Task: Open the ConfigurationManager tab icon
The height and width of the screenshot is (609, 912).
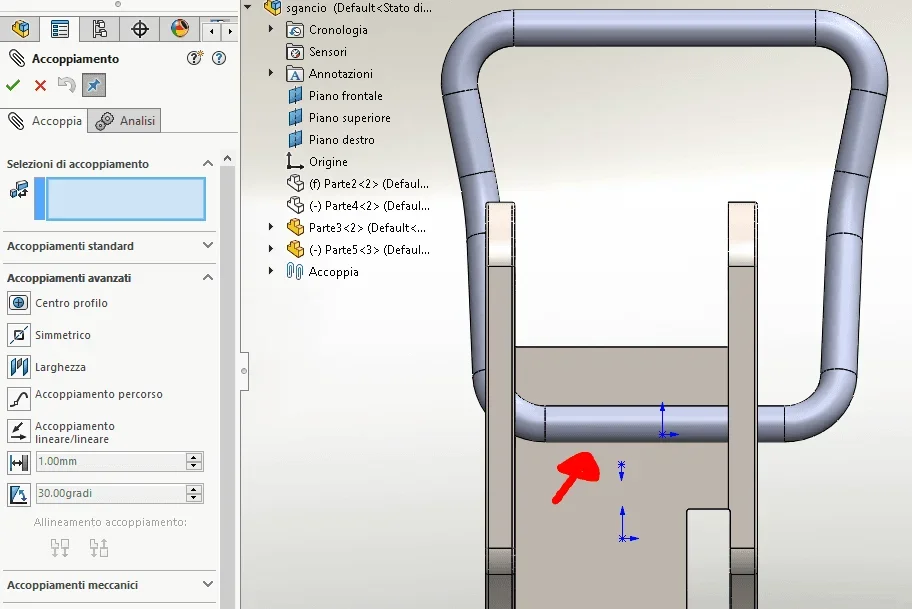Action: pos(99,29)
